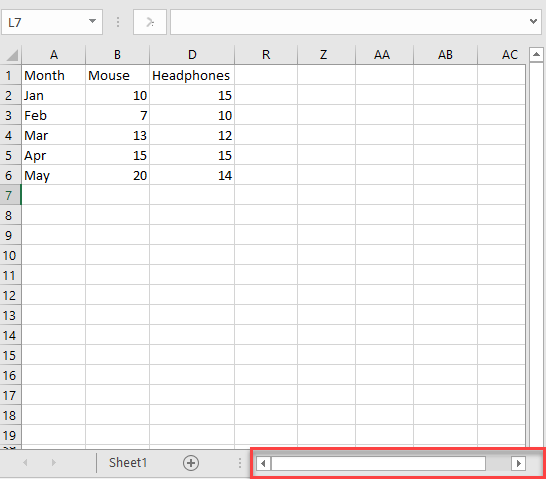Select Headphones value 14 for May
The height and width of the screenshot is (479, 546).
click(x=192, y=175)
